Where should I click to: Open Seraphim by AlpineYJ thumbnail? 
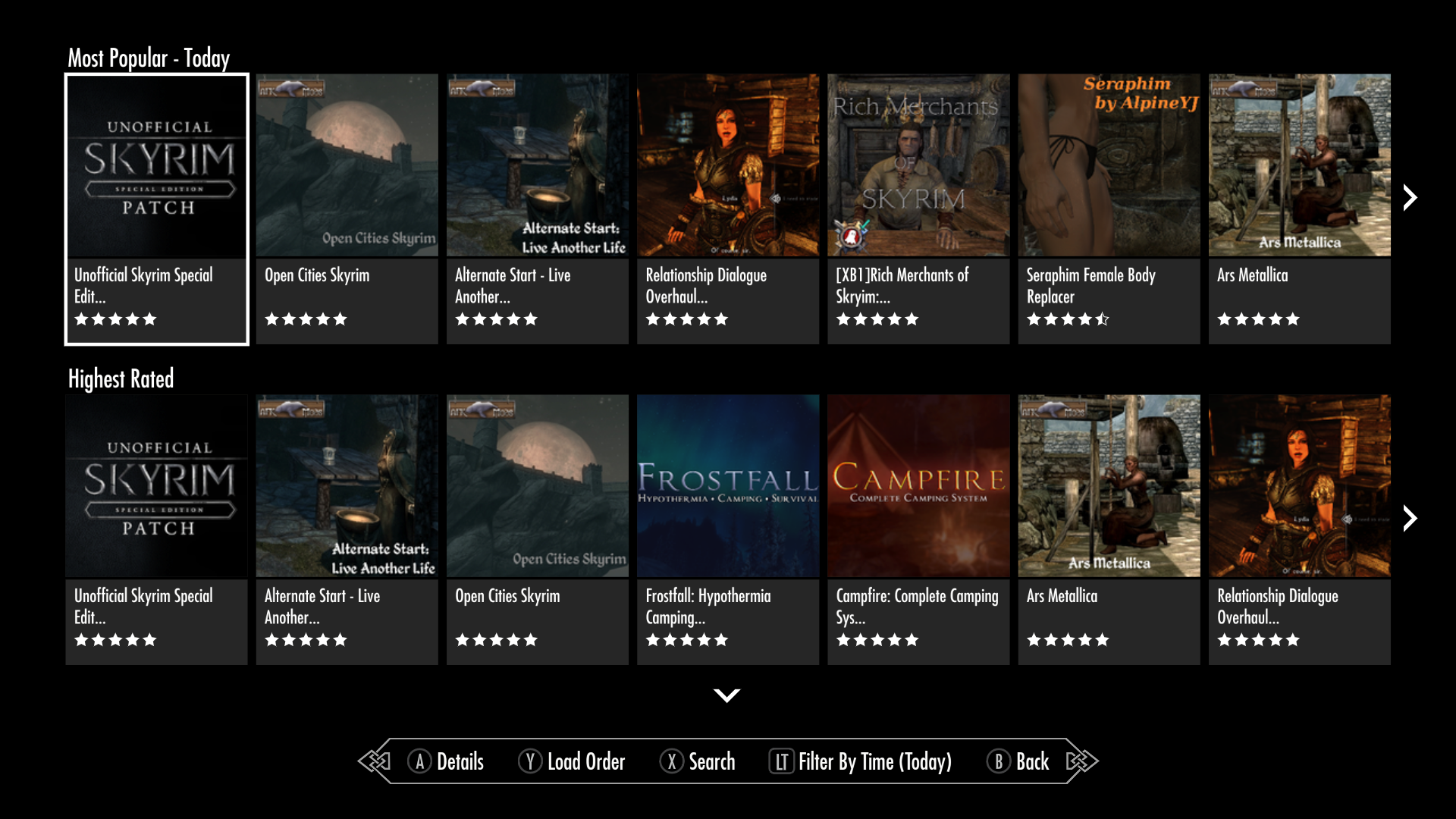1109,165
